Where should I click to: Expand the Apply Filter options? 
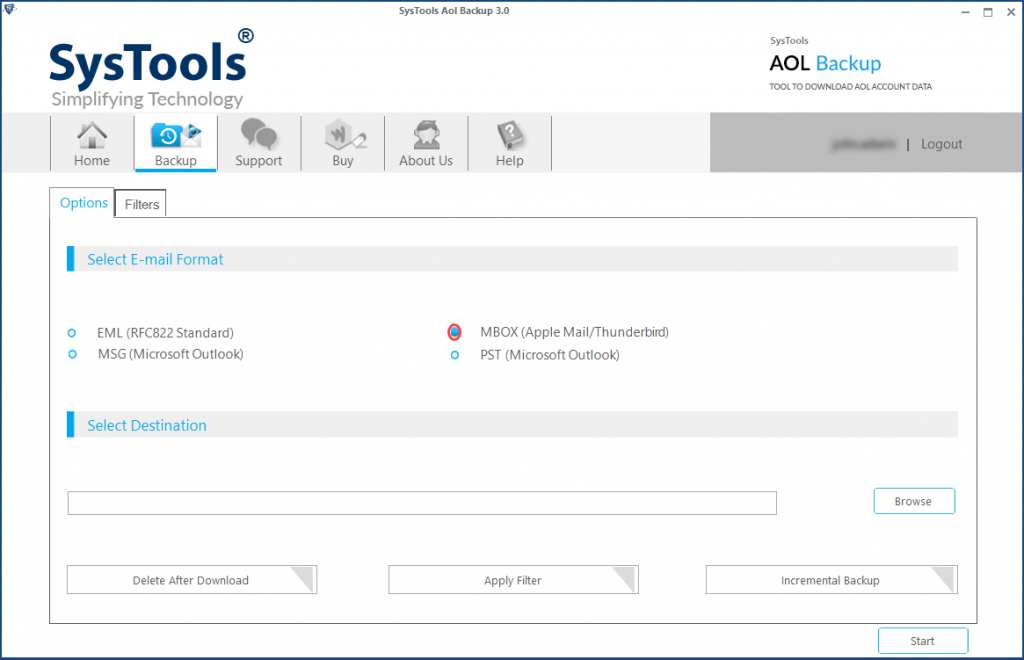(513, 579)
